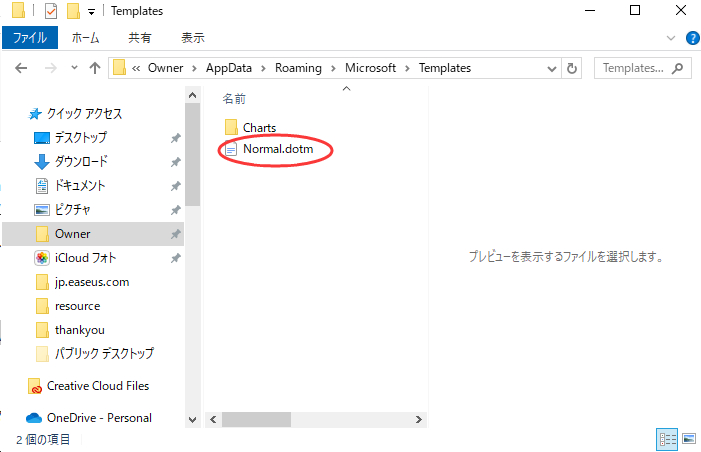Viewport: 701px width, 452px height.
Task: Switch to details view in status bar
Action: (x=667, y=439)
